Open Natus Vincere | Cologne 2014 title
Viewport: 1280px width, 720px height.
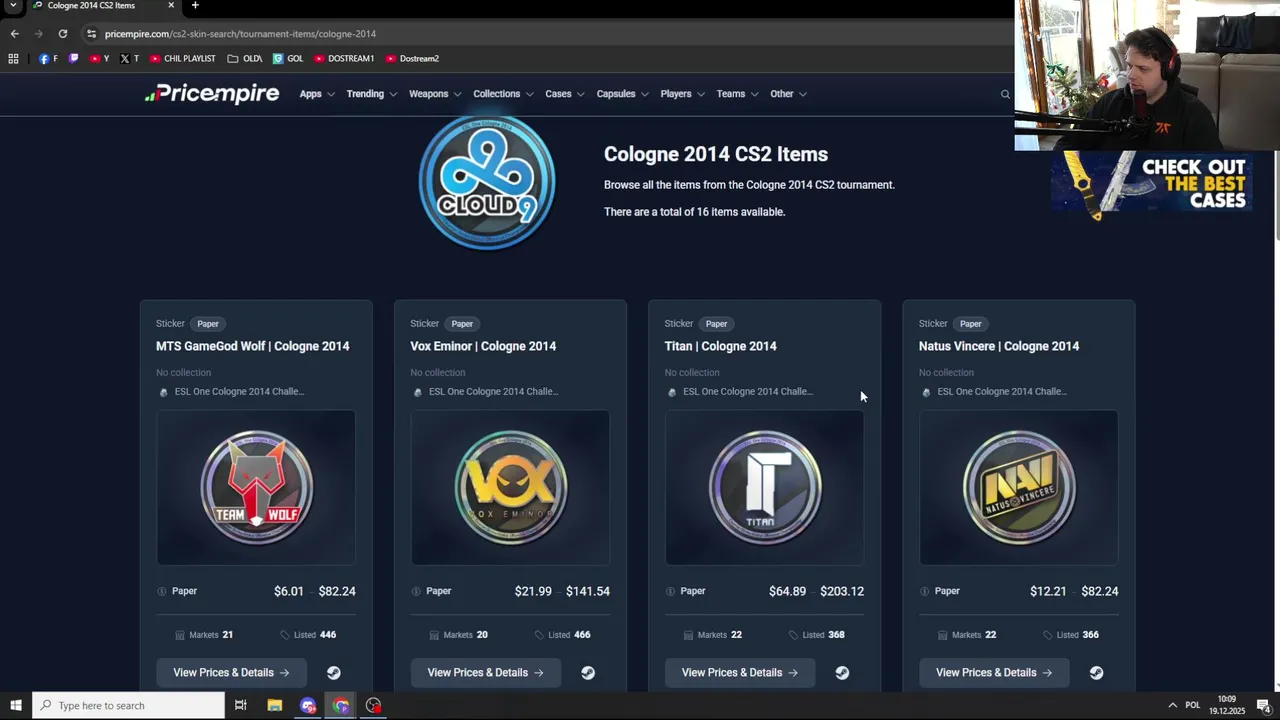coord(999,346)
